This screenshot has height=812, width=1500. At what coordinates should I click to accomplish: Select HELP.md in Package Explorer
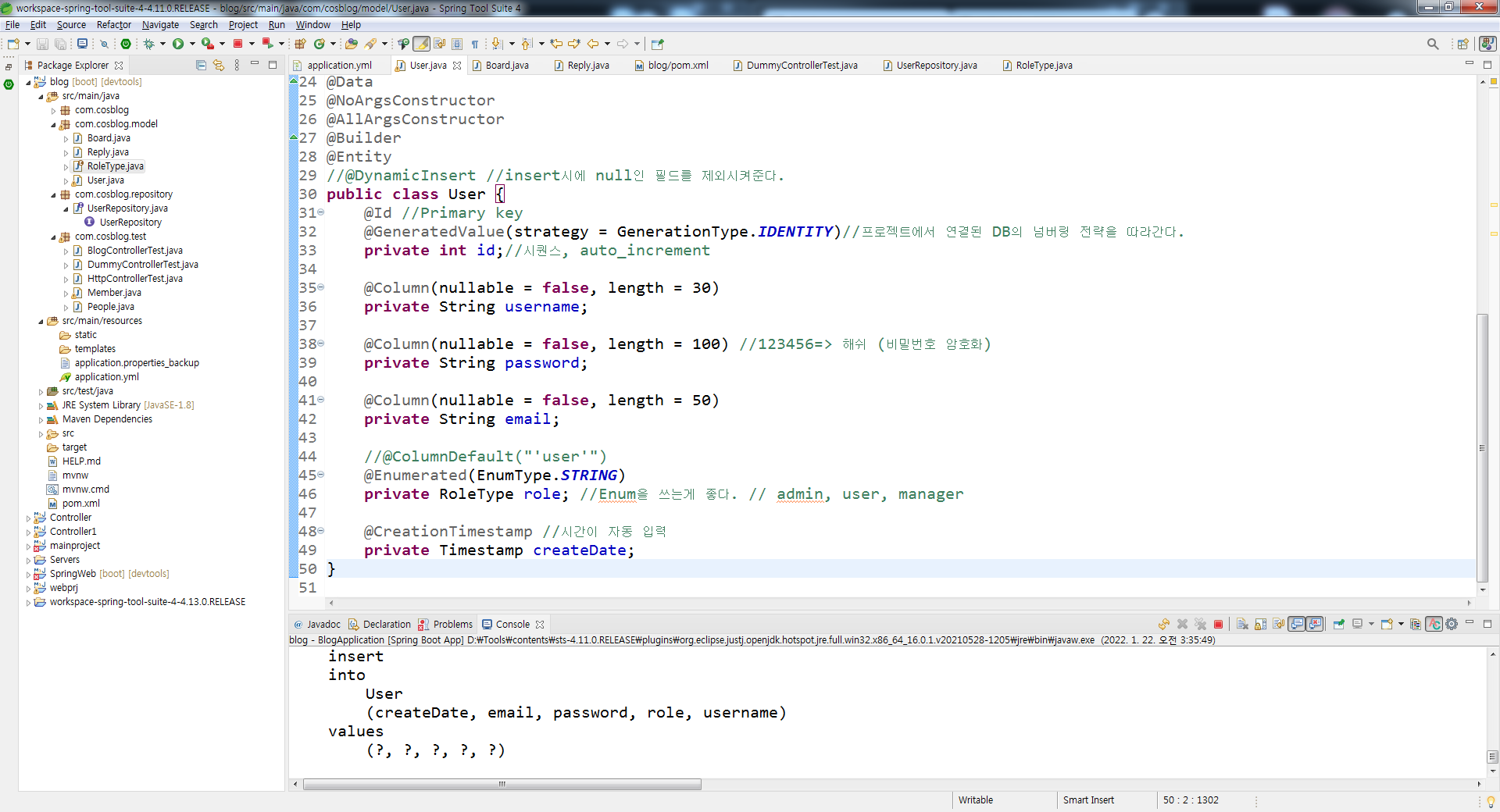[81, 461]
